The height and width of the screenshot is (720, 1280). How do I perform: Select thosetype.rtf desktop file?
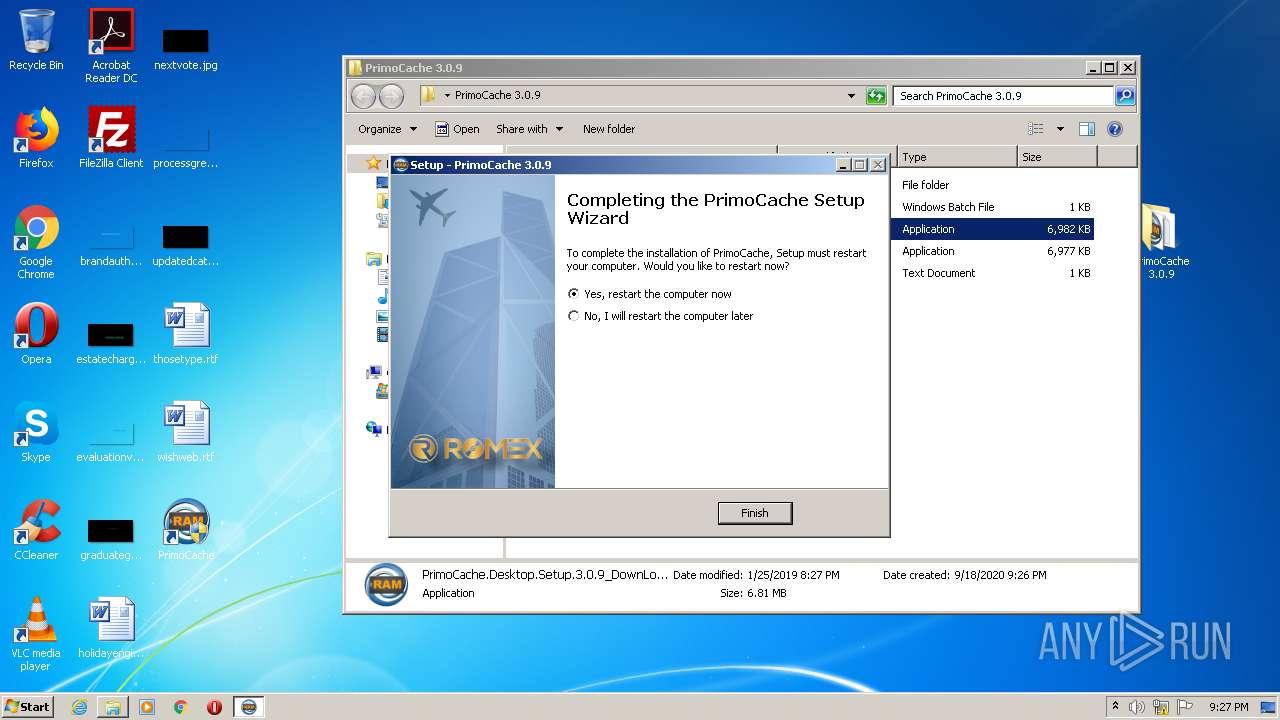pyautogui.click(x=186, y=334)
